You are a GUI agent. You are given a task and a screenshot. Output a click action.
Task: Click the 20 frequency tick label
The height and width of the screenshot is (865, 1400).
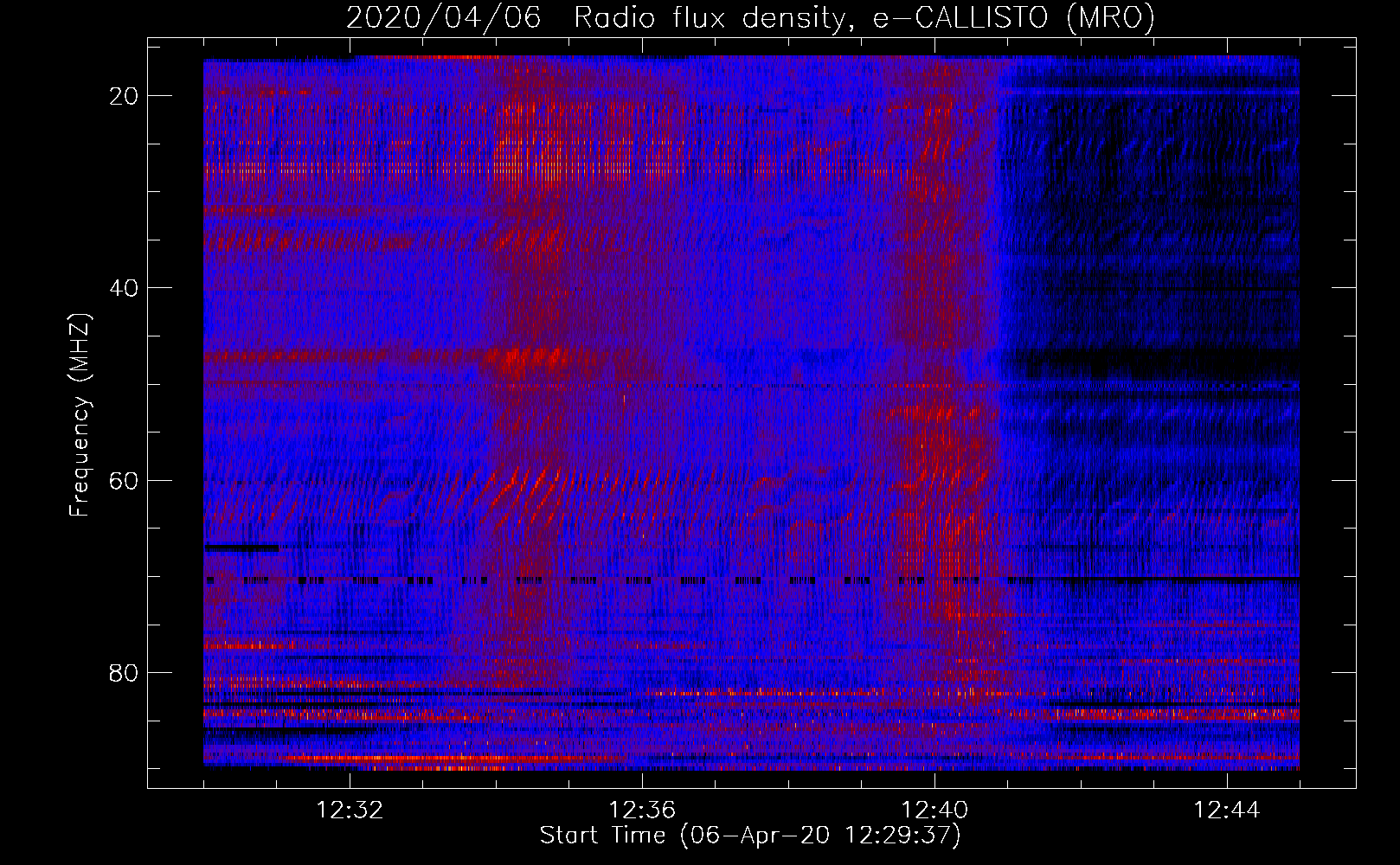(x=125, y=96)
